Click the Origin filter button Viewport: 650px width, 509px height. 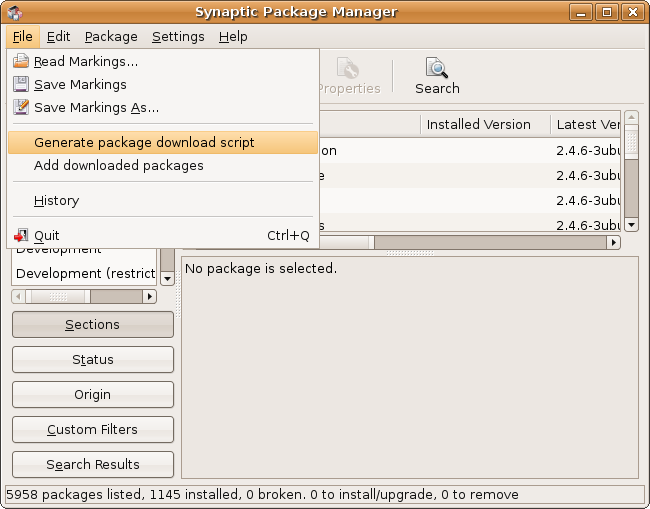point(93,395)
